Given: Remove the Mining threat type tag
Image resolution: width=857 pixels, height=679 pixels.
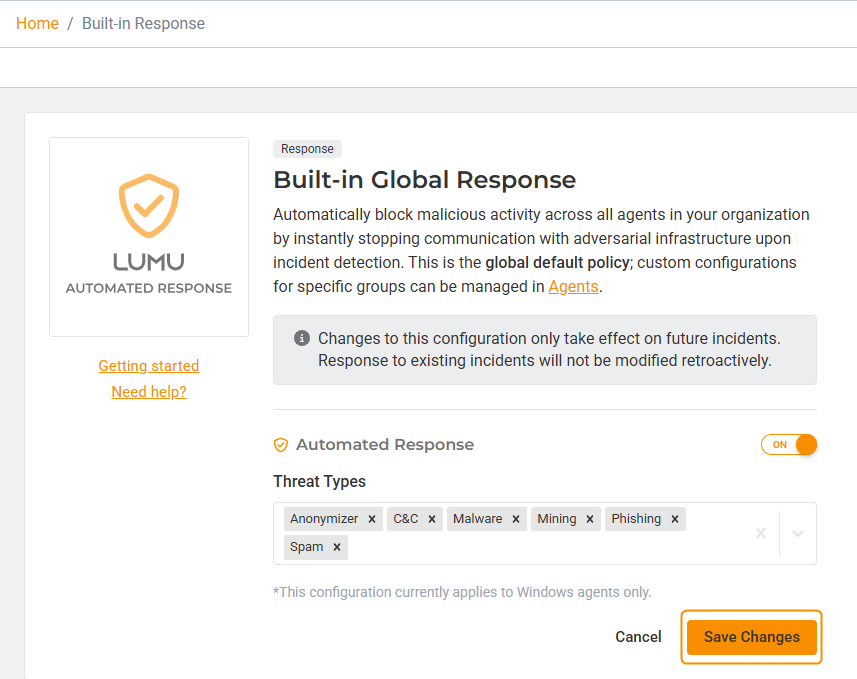Looking at the screenshot, I should [590, 519].
